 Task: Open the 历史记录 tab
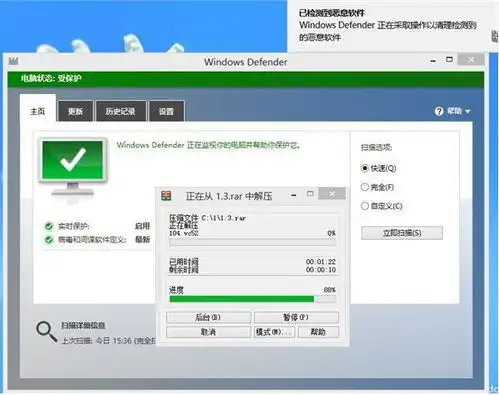click(120, 111)
